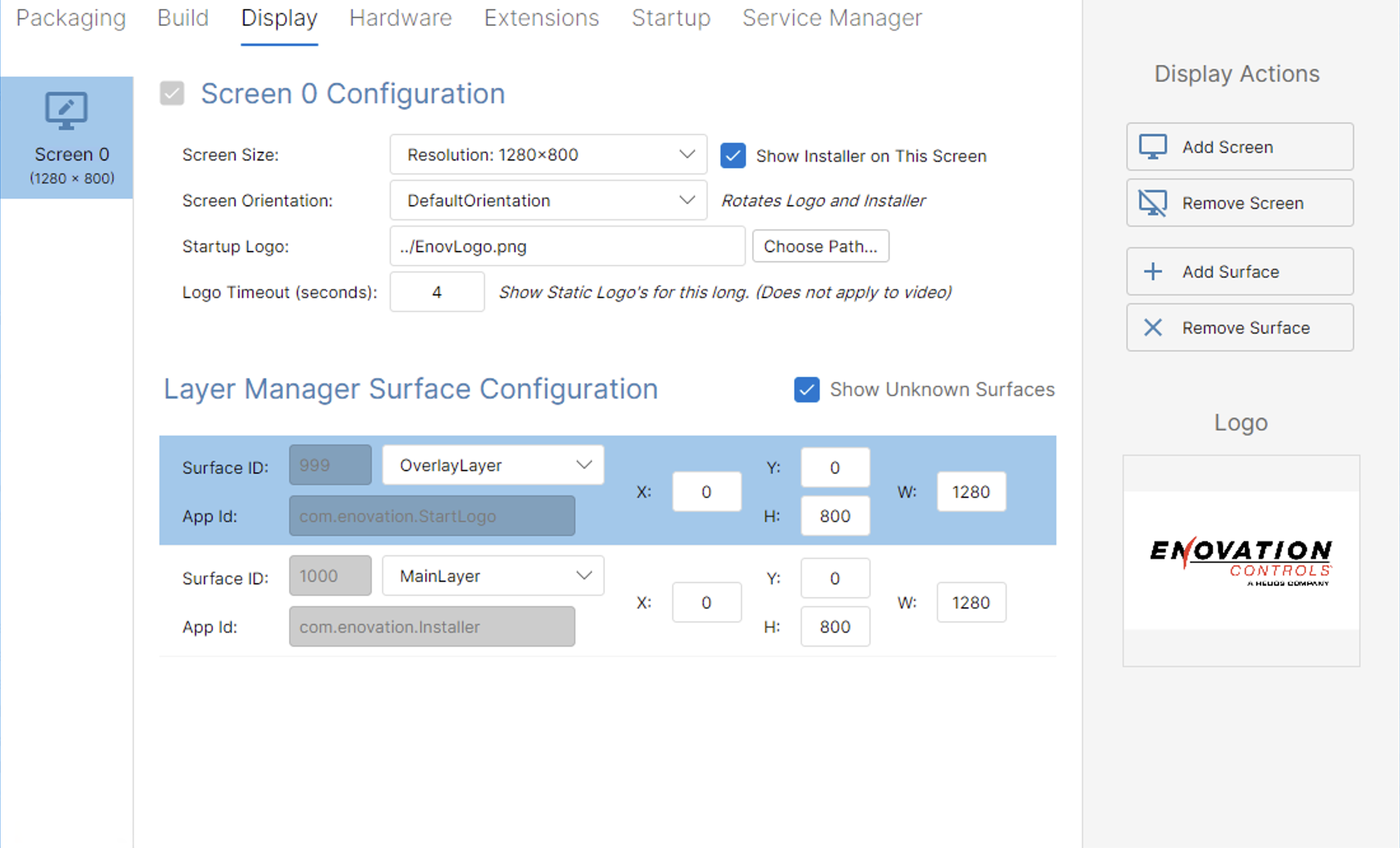Select the Display tab
The image size is (1400, 848).
(x=279, y=18)
